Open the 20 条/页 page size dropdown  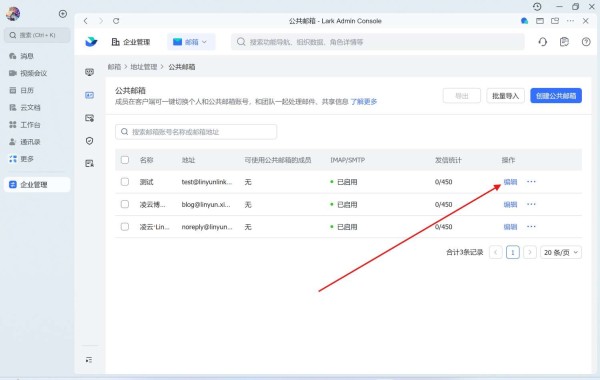[x=561, y=252]
